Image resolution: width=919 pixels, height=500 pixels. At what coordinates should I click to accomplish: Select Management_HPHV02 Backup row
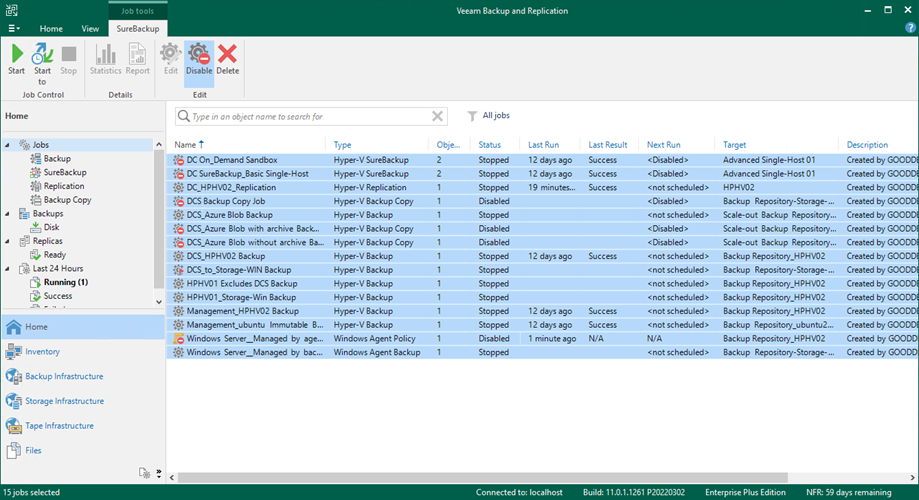pyautogui.click(x=542, y=311)
